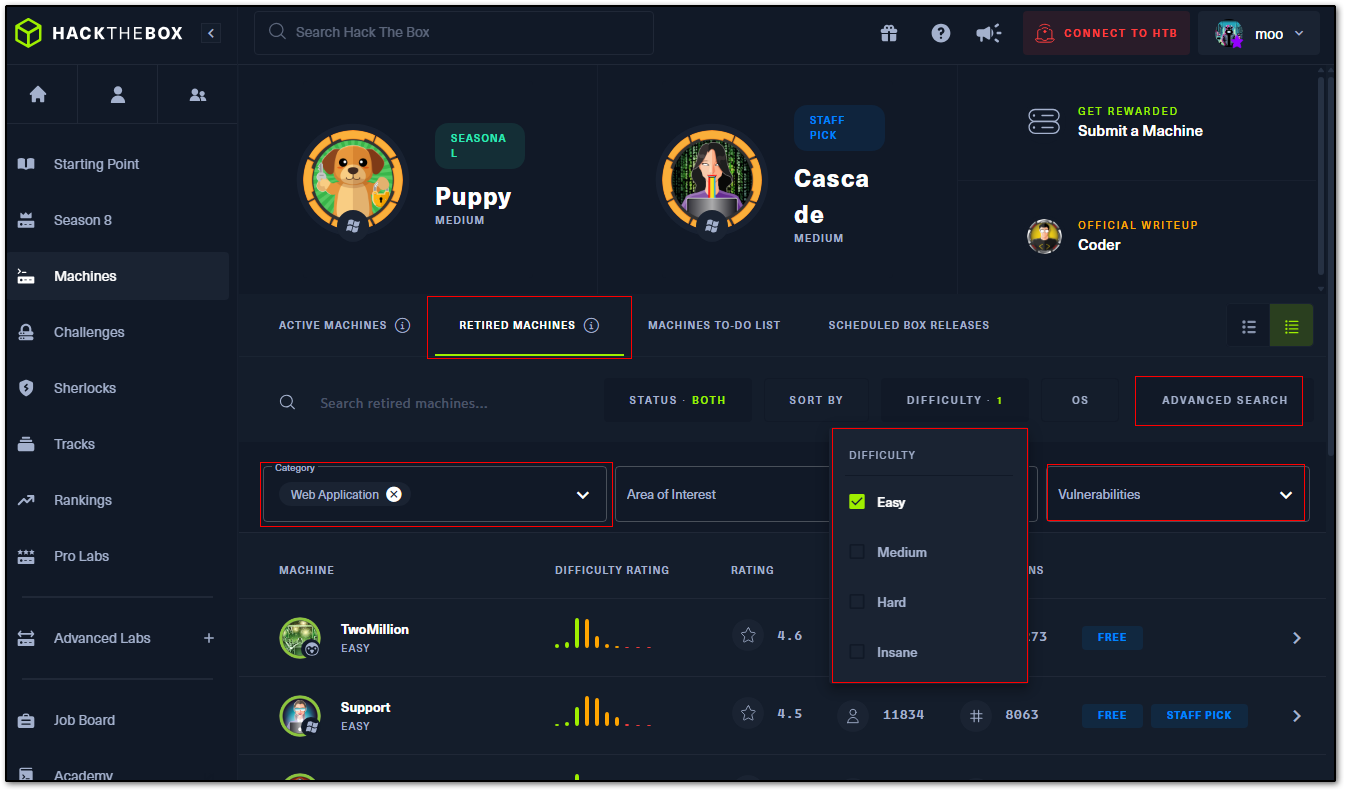Open Rankings in the sidebar

[x=118, y=500]
